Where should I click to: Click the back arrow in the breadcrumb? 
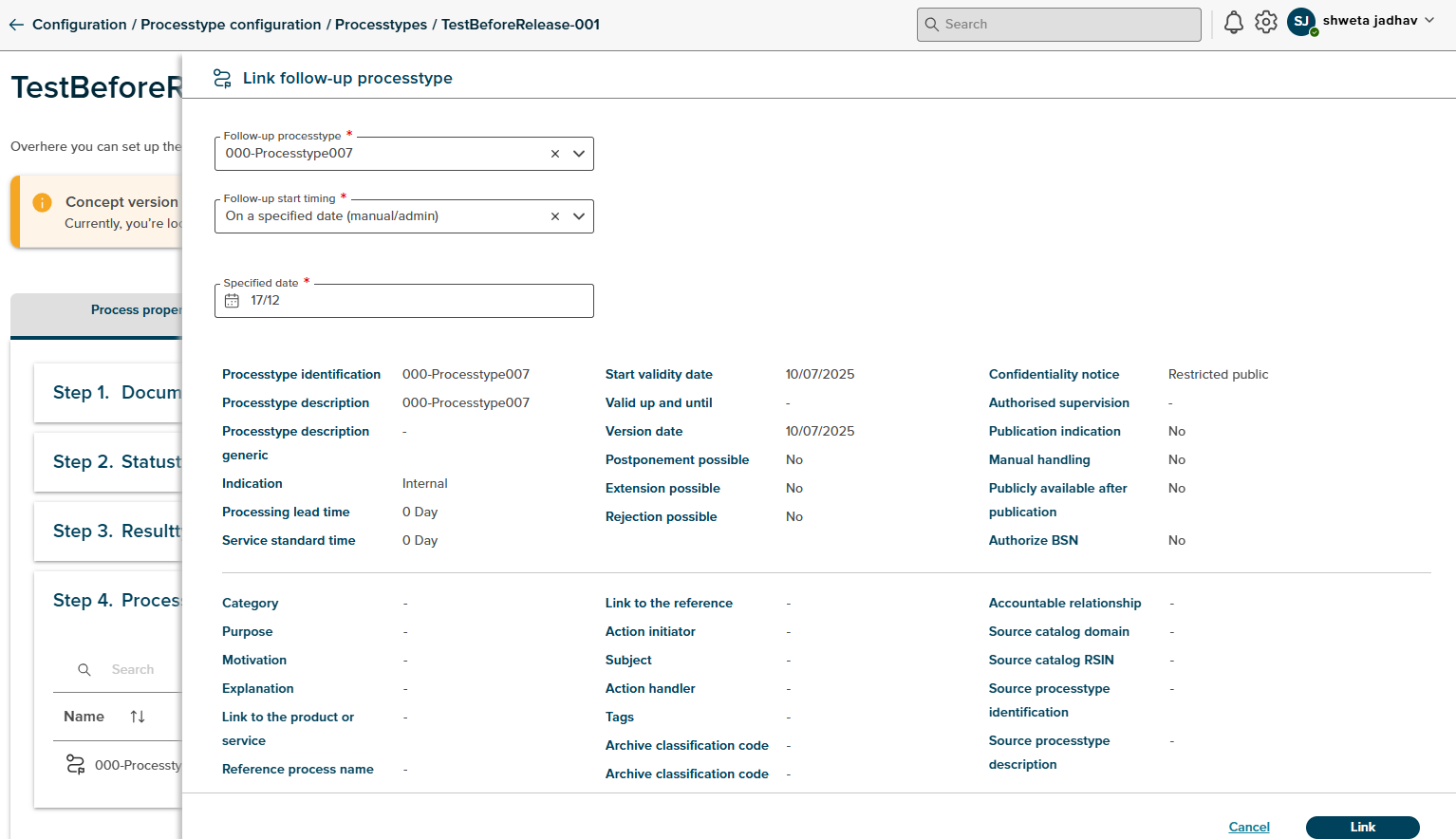pyautogui.click(x=16, y=25)
